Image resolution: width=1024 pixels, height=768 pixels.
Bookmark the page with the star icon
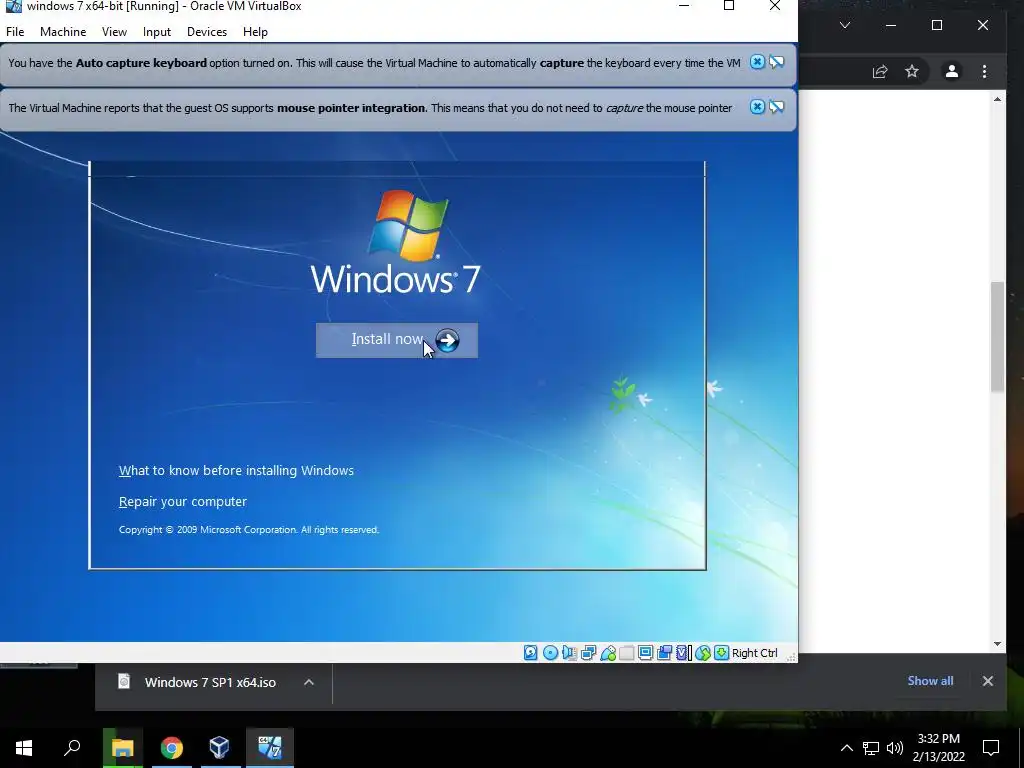point(912,71)
